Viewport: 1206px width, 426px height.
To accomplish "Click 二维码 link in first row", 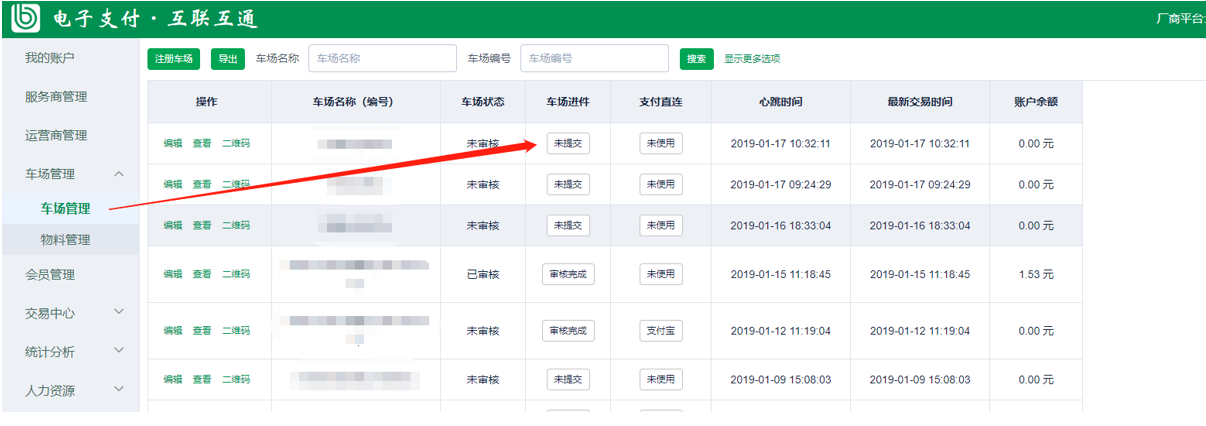I will (x=236, y=144).
